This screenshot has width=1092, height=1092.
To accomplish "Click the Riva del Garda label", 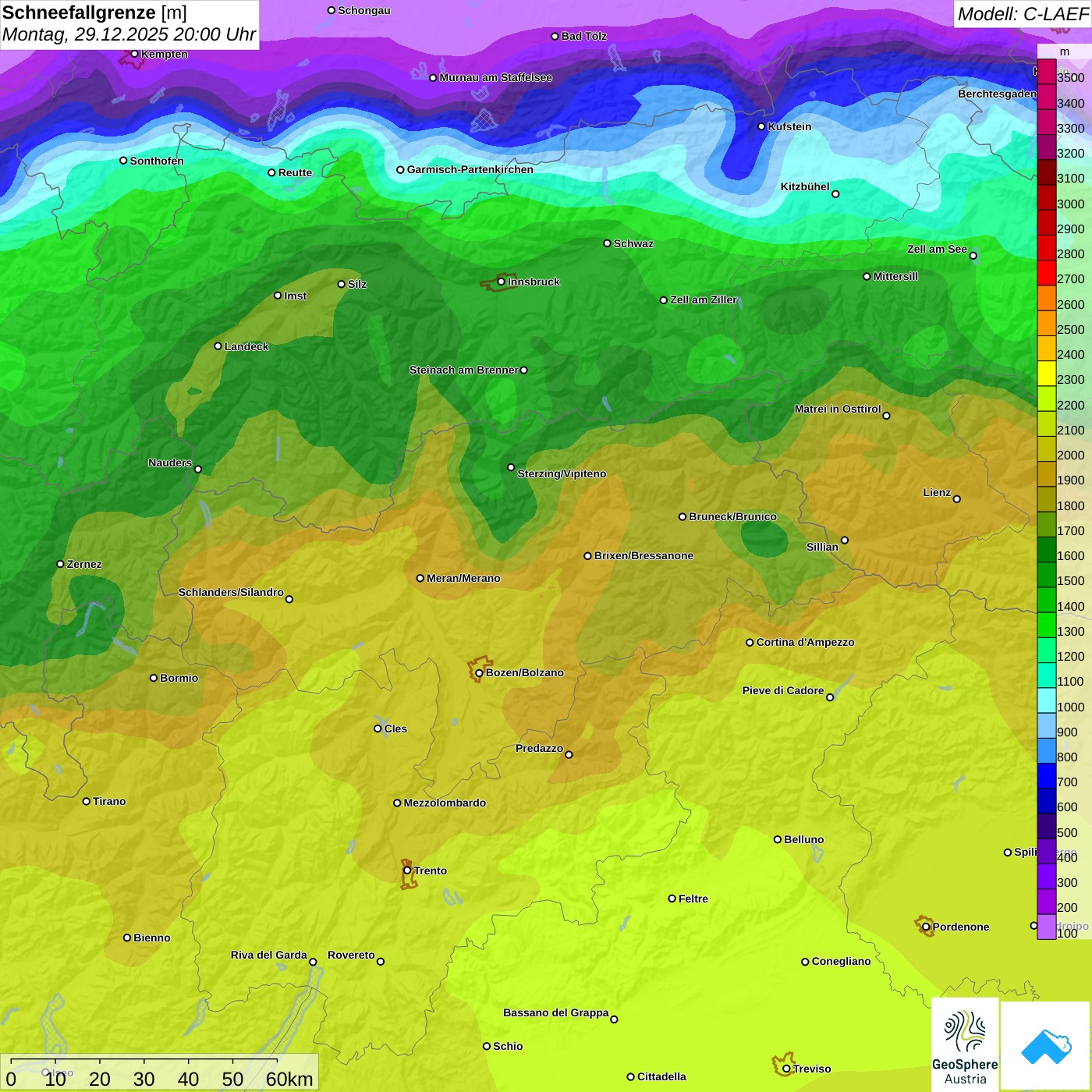I will pos(269,955).
